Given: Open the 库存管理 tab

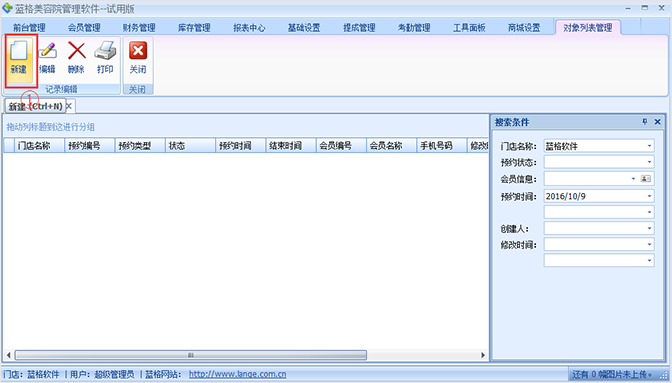Looking at the screenshot, I should pos(194,28).
